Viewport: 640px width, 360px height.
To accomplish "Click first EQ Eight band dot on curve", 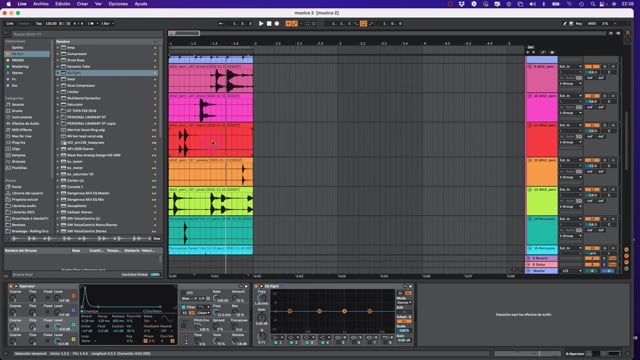I will point(289,311).
